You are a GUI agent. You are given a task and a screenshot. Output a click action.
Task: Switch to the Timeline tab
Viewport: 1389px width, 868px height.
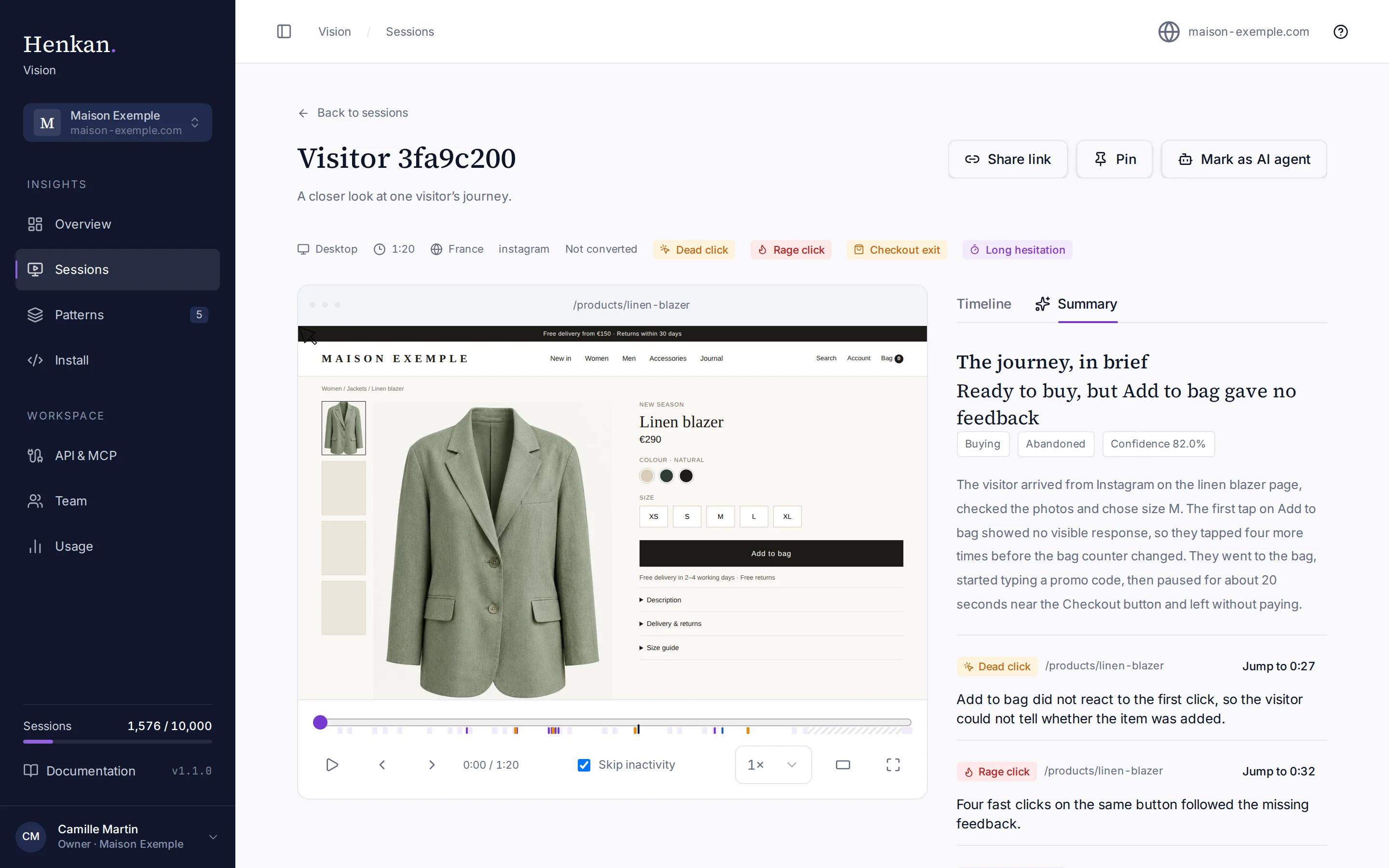[984, 304]
